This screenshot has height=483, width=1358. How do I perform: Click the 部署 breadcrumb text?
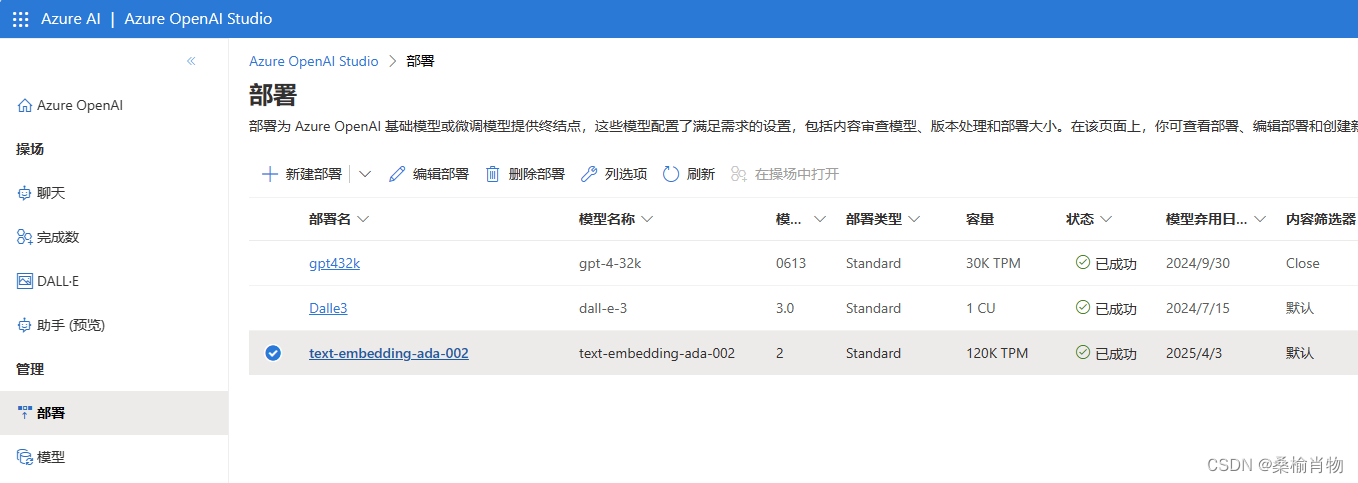tap(420, 61)
